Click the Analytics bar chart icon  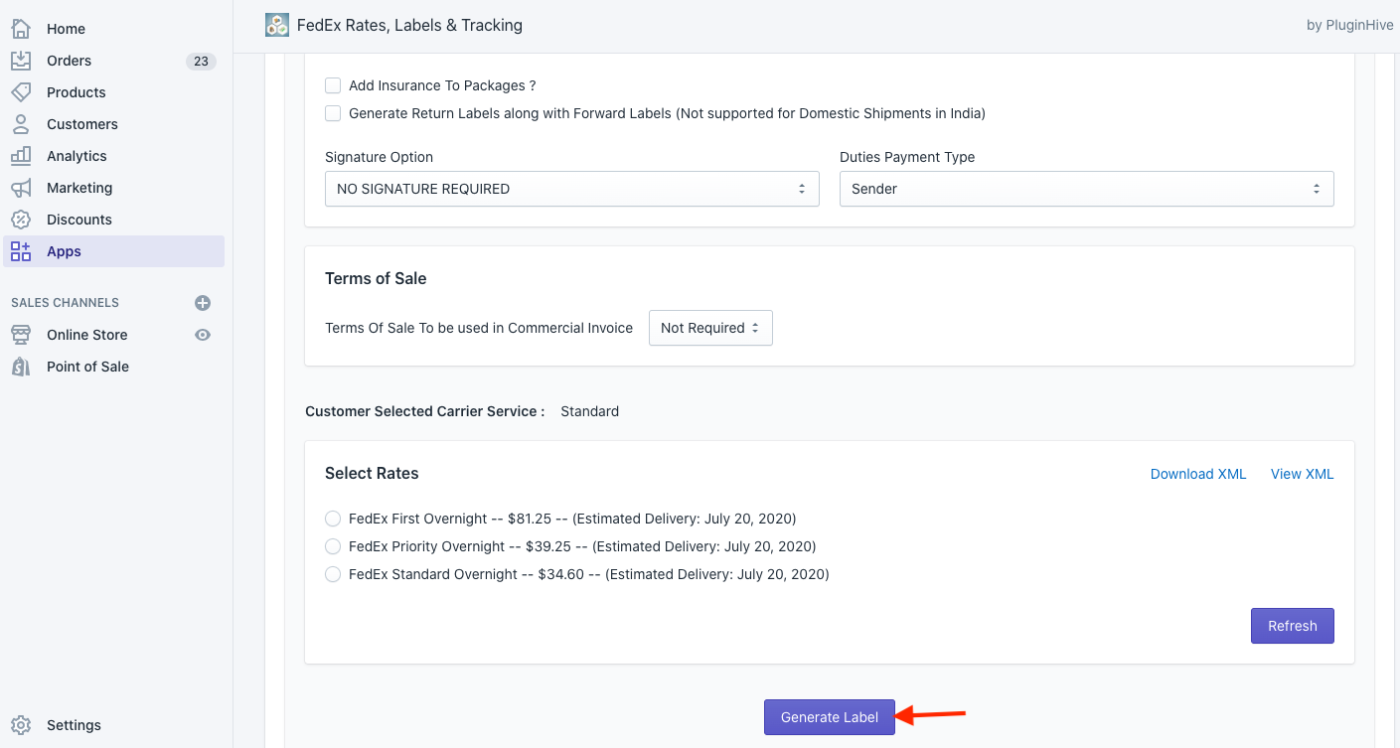click(21, 156)
